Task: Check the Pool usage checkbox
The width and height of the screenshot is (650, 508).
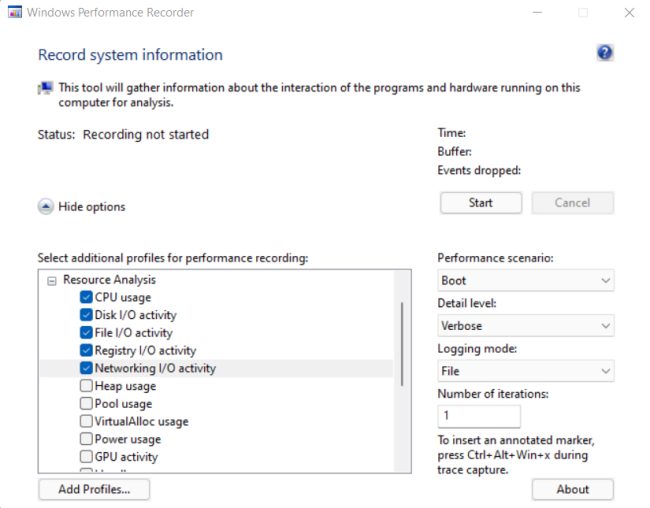Action: 86,404
